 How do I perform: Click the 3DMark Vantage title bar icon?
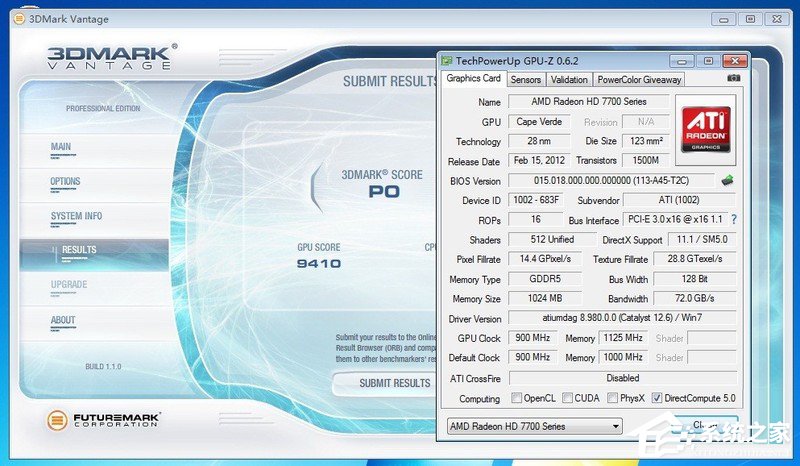[19, 19]
